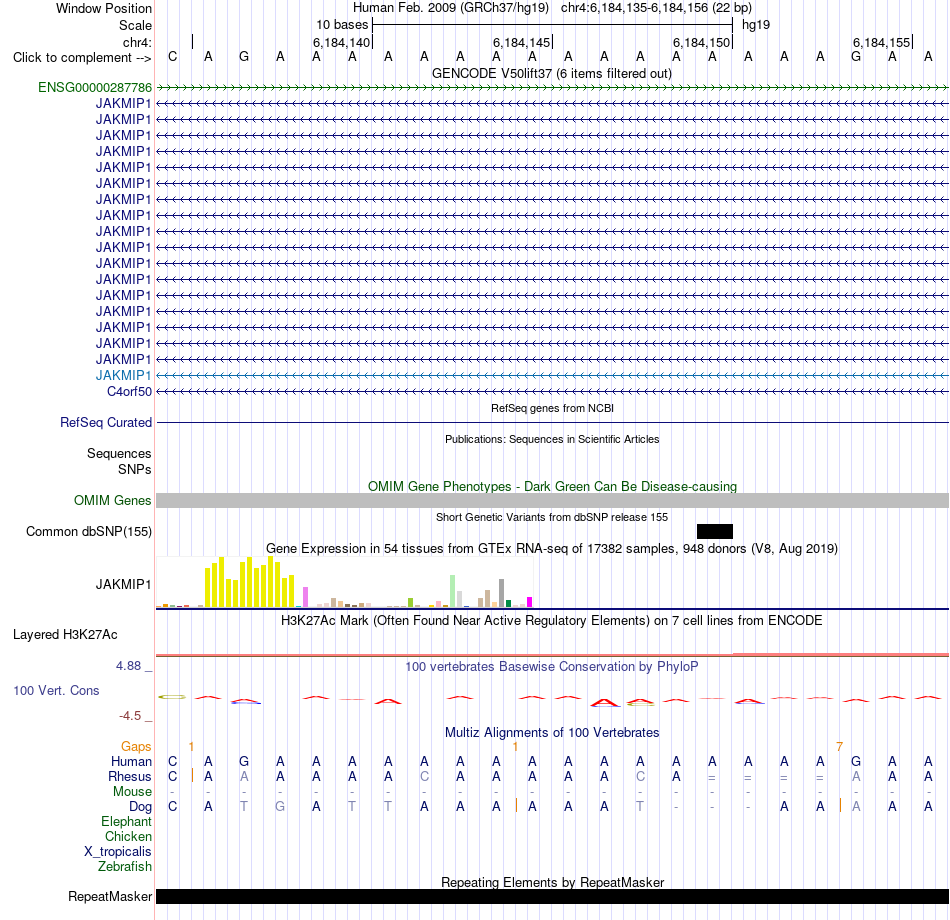Open the RepeatMasker track label
Screen dimensions: 950x920
pyautogui.click(x=110, y=896)
